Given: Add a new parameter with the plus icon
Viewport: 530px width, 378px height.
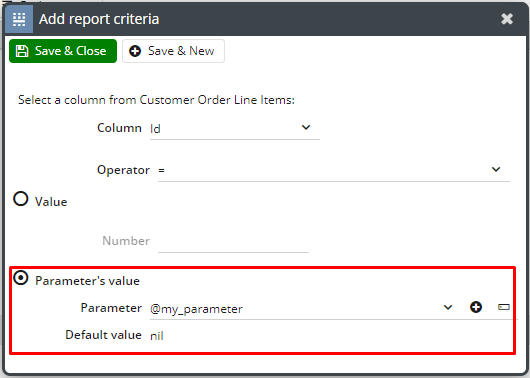Looking at the screenshot, I should tap(476, 307).
